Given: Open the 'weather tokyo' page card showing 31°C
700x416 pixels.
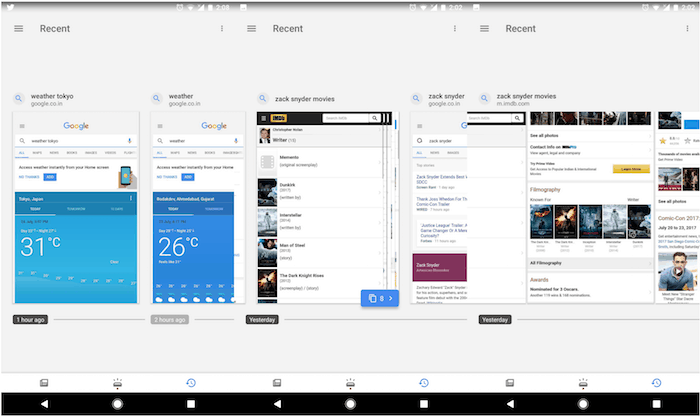Looking at the screenshot, I should tap(76, 208).
